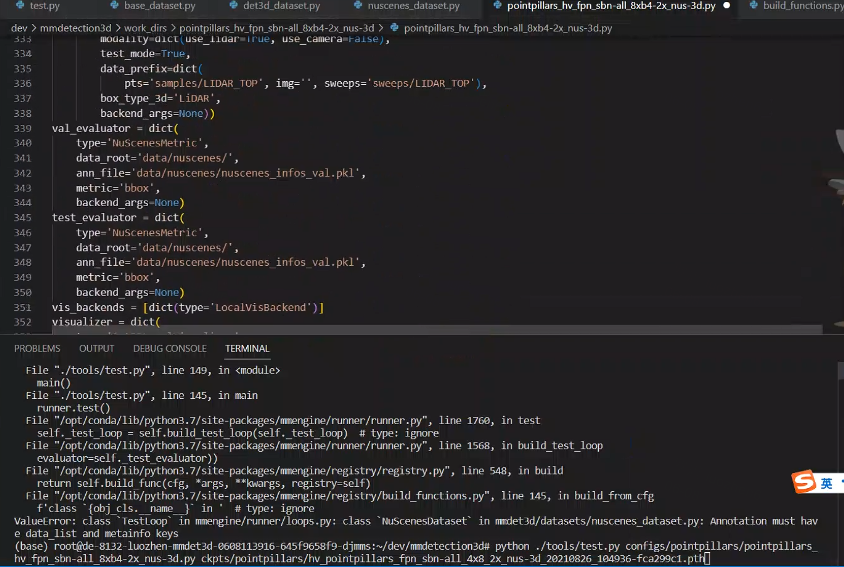Screen dimensions: 844x567
Task: Click Python icon on det3d_dataset.py tab
Action: click(234, 5)
